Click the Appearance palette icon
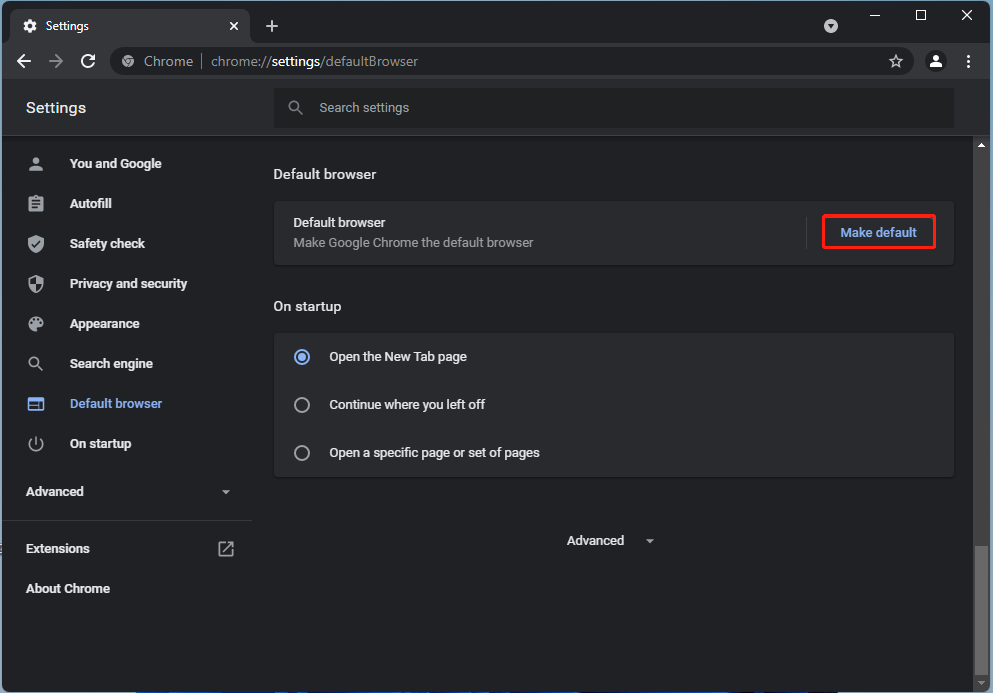This screenshot has height=693, width=993. [36, 324]
